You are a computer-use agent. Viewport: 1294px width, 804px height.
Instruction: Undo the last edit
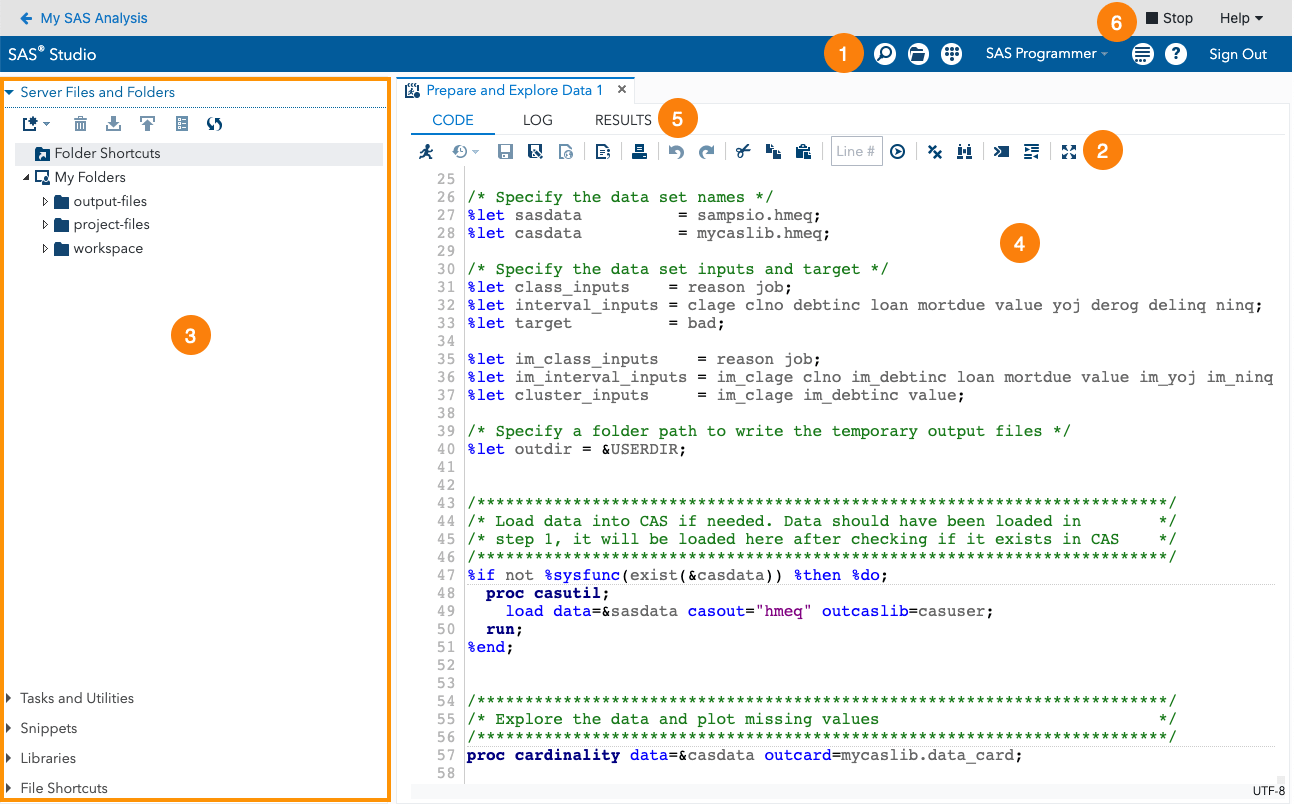676,152
